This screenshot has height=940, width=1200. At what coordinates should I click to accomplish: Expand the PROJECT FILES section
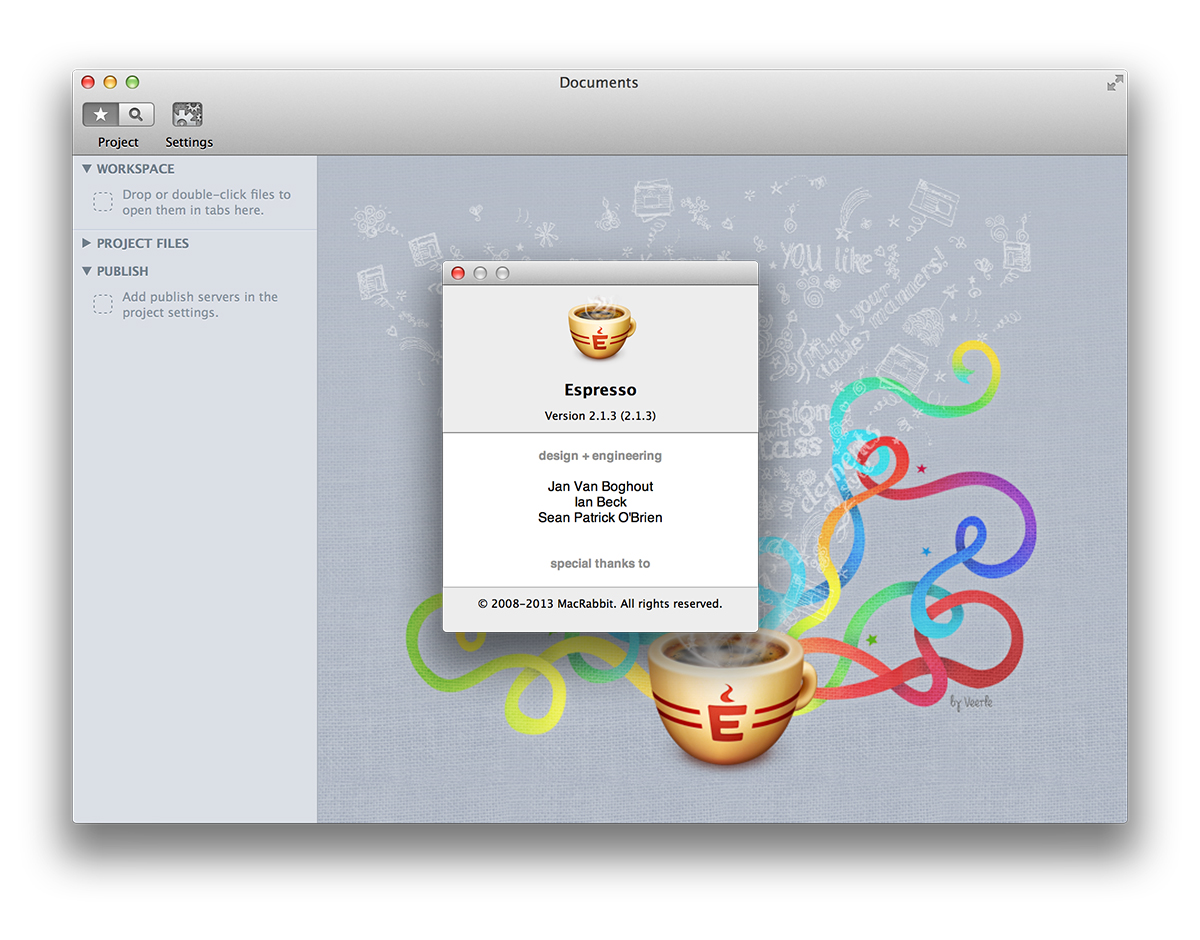[x=87, y=243]
